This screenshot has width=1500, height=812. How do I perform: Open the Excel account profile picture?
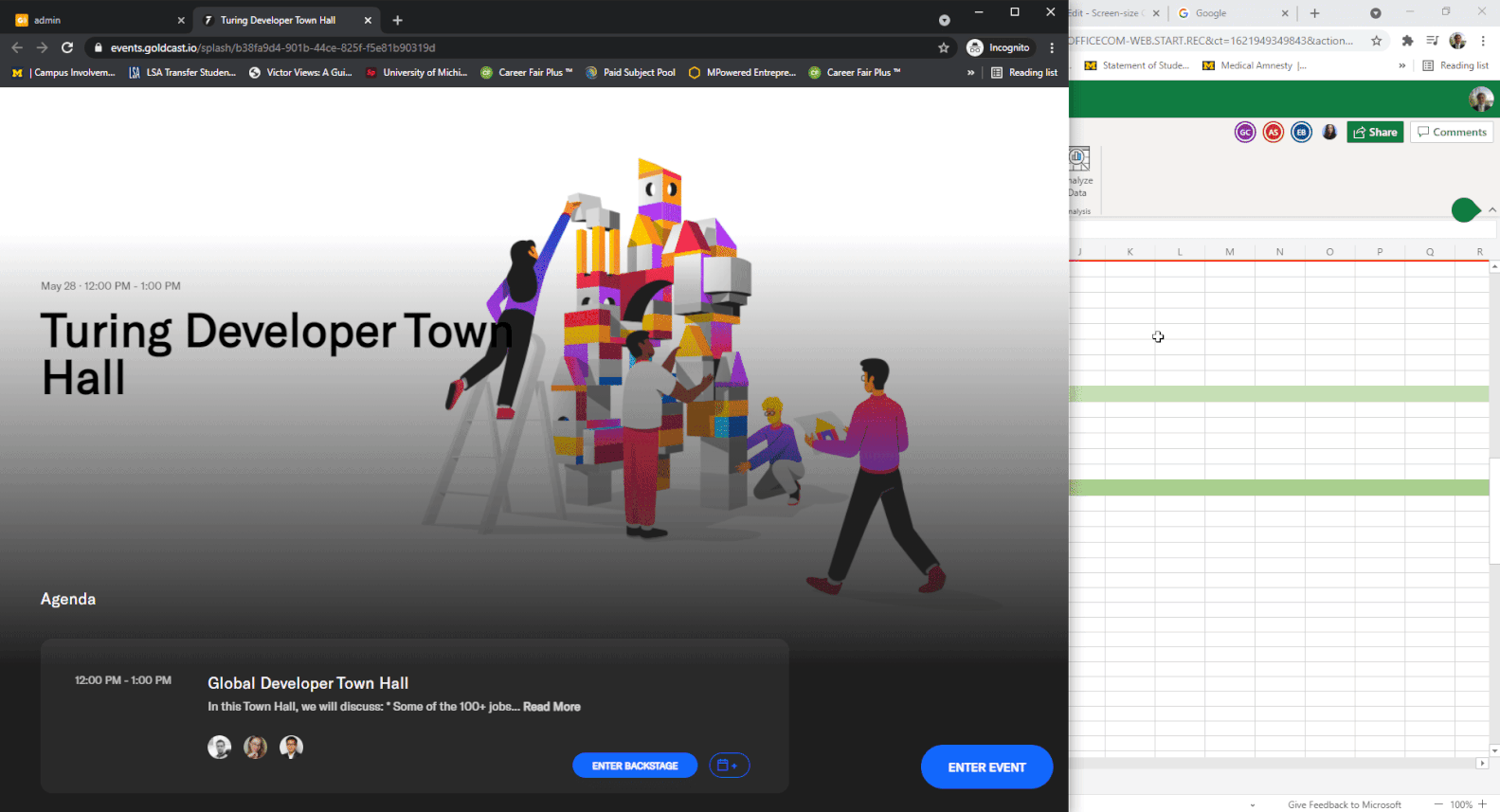pos(1480,99)
